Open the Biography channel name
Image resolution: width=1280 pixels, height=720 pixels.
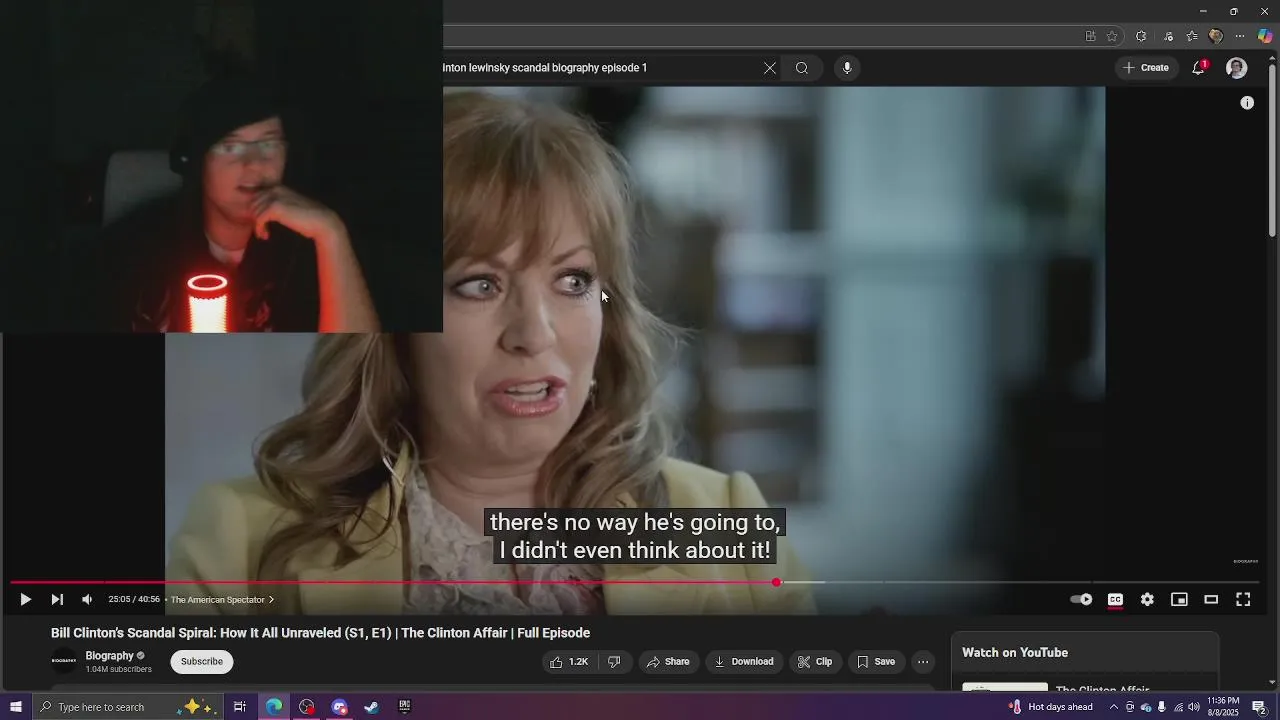(109, 656)
